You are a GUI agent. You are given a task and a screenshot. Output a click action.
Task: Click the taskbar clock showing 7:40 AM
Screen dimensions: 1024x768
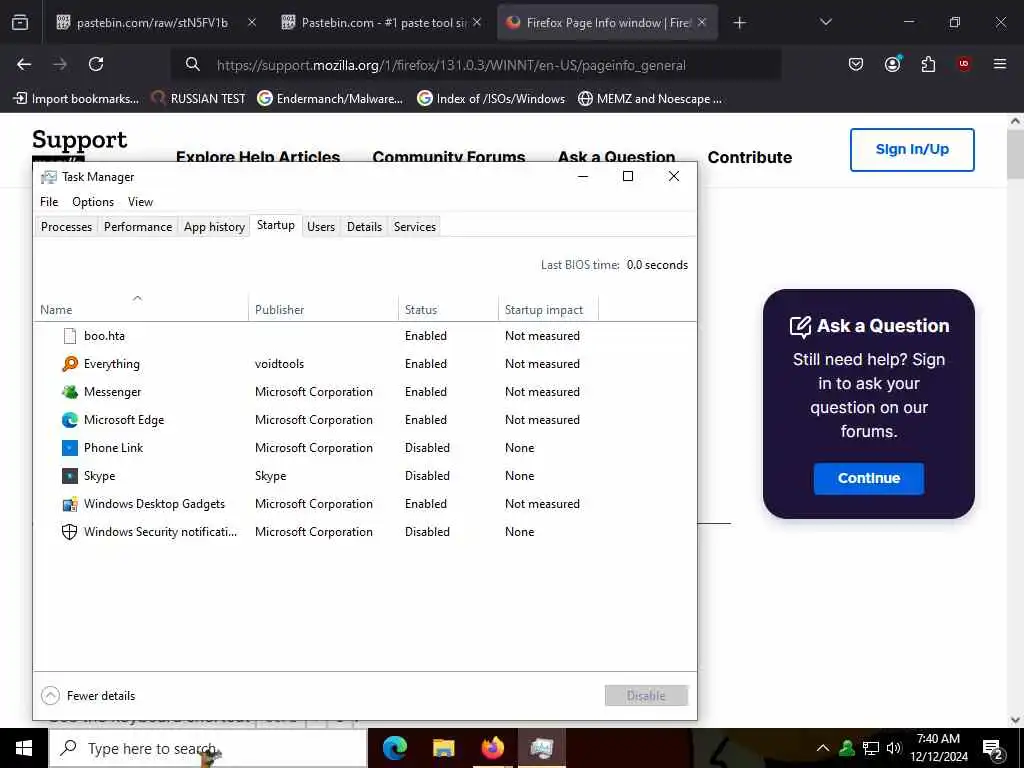pyautogui.click(x=938, y=748)
